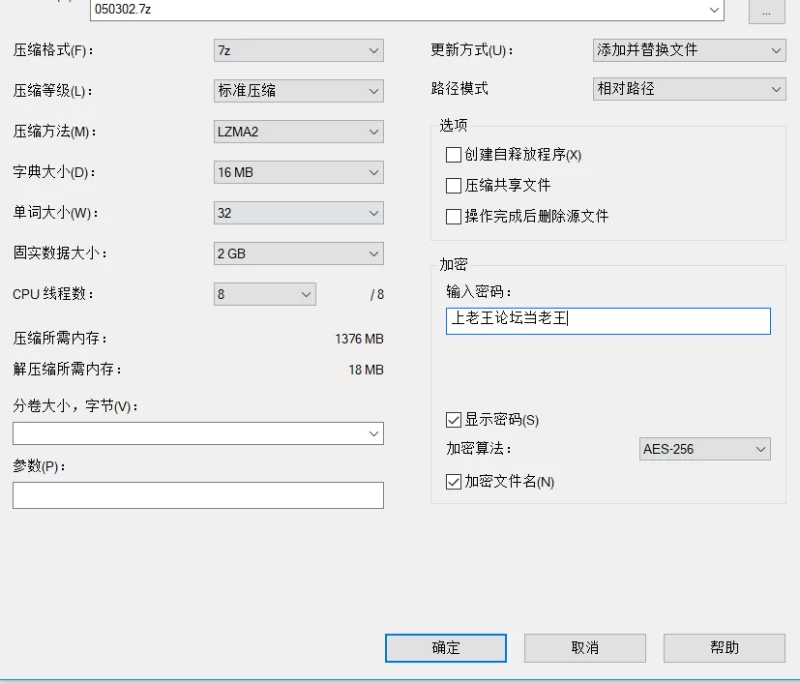Click the 输入密码 password field

click(608, 321)
